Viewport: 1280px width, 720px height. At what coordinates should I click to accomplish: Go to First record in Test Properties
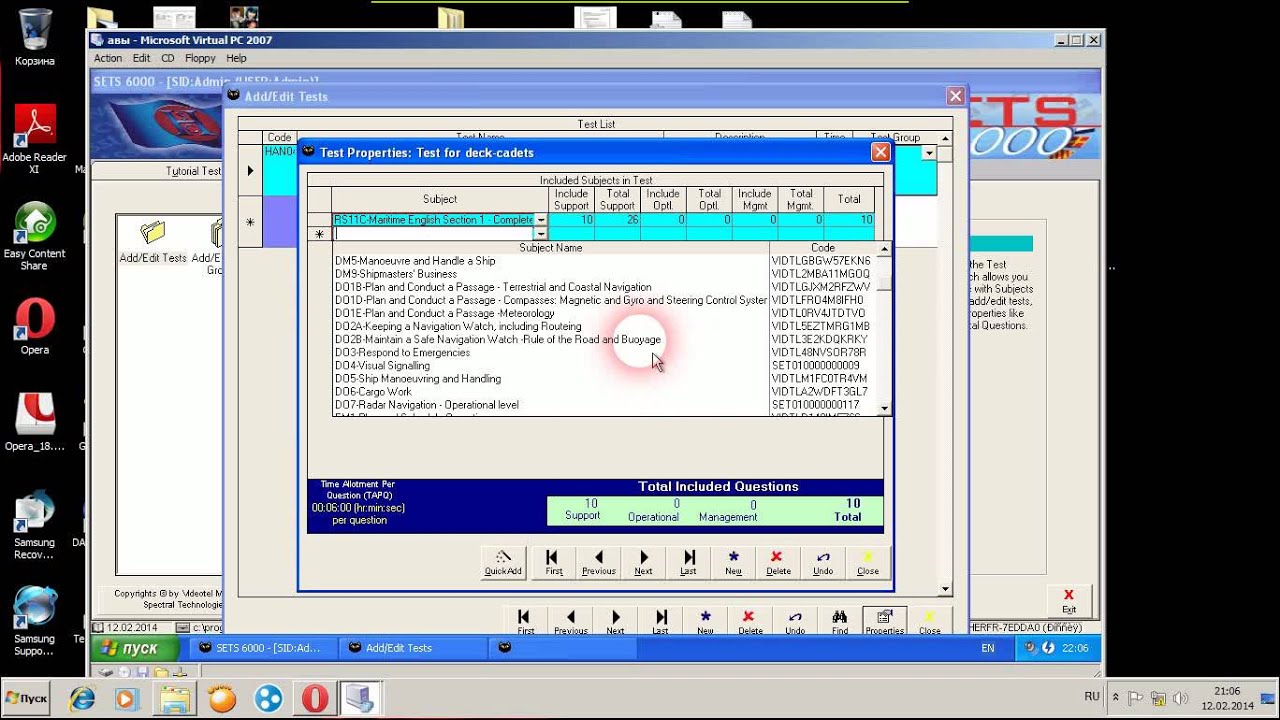554,562
